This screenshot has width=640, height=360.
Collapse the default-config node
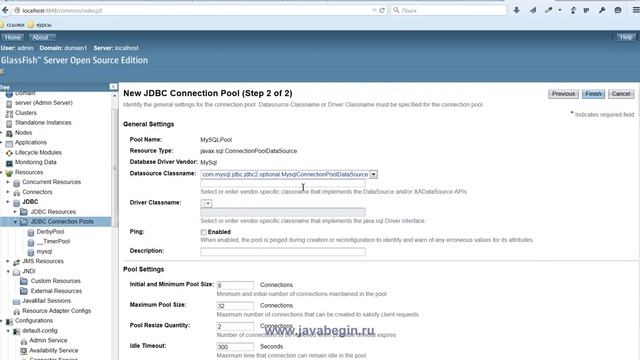click(8, 331)
